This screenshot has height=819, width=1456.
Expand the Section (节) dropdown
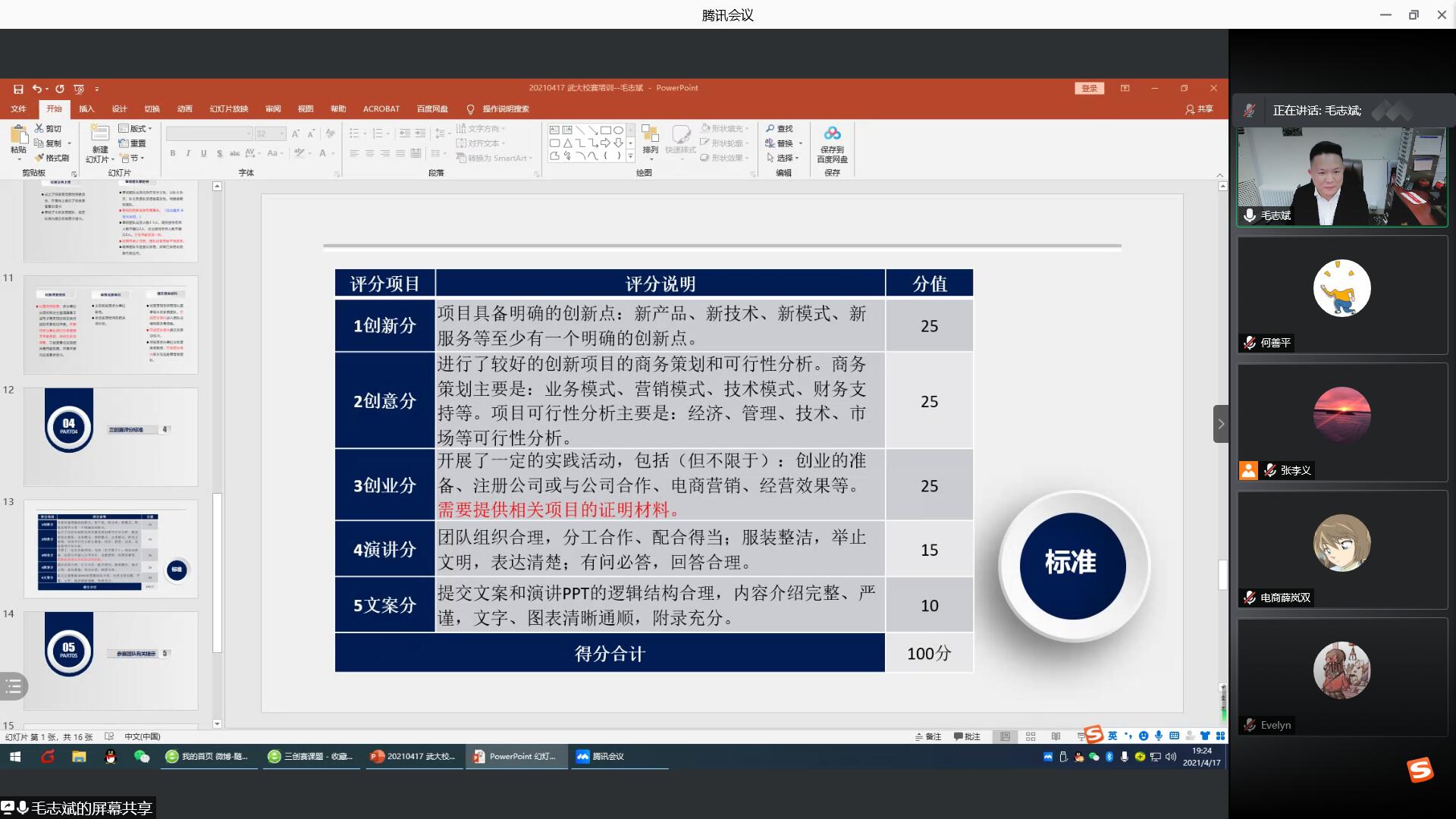pyautogui.click(x=131, y=158)
